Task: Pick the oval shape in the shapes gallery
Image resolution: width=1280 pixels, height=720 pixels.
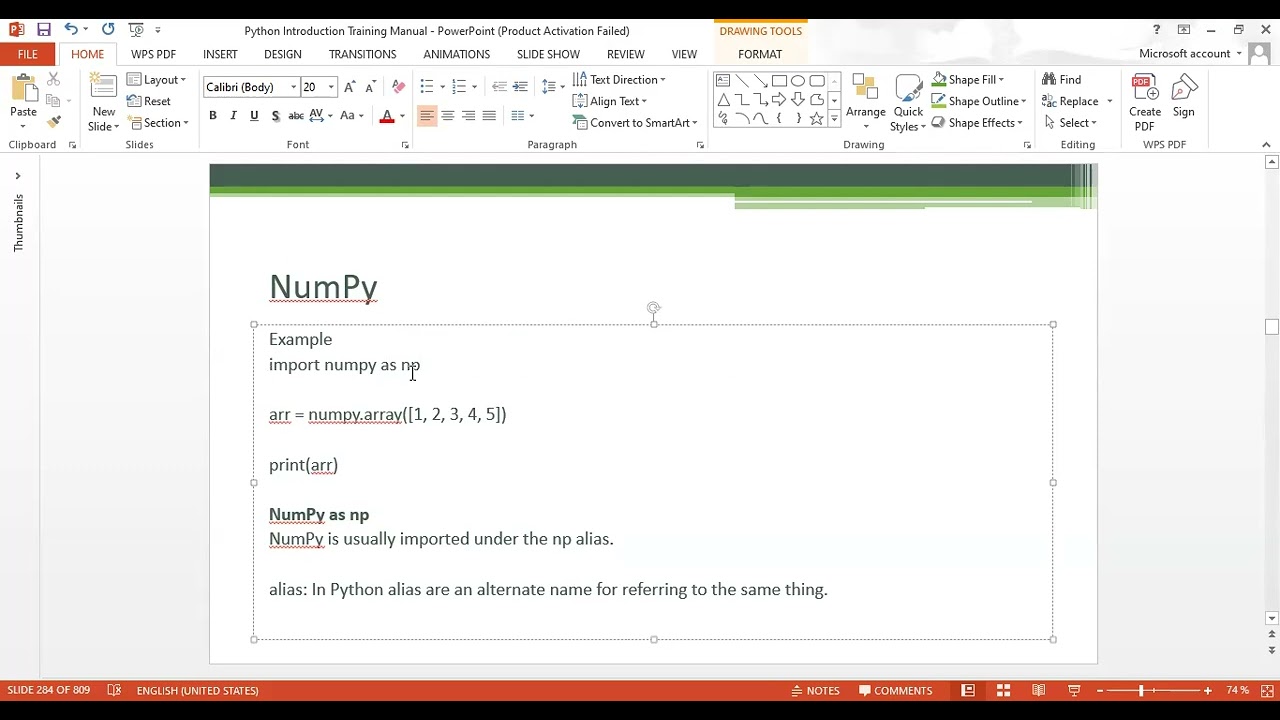Action: [798, 81]
